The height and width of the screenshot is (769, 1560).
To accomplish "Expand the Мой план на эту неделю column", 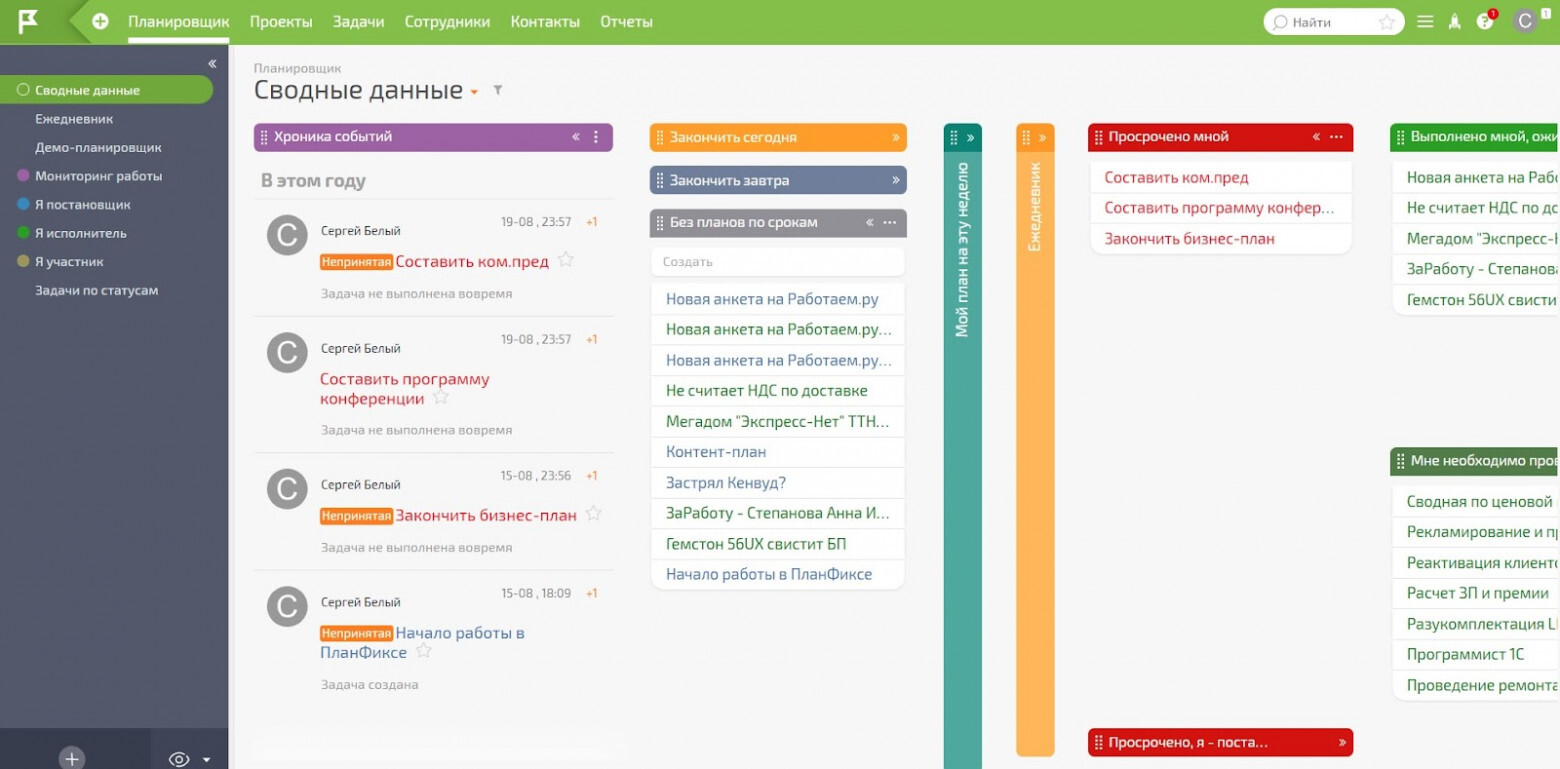I will (970, 138).
